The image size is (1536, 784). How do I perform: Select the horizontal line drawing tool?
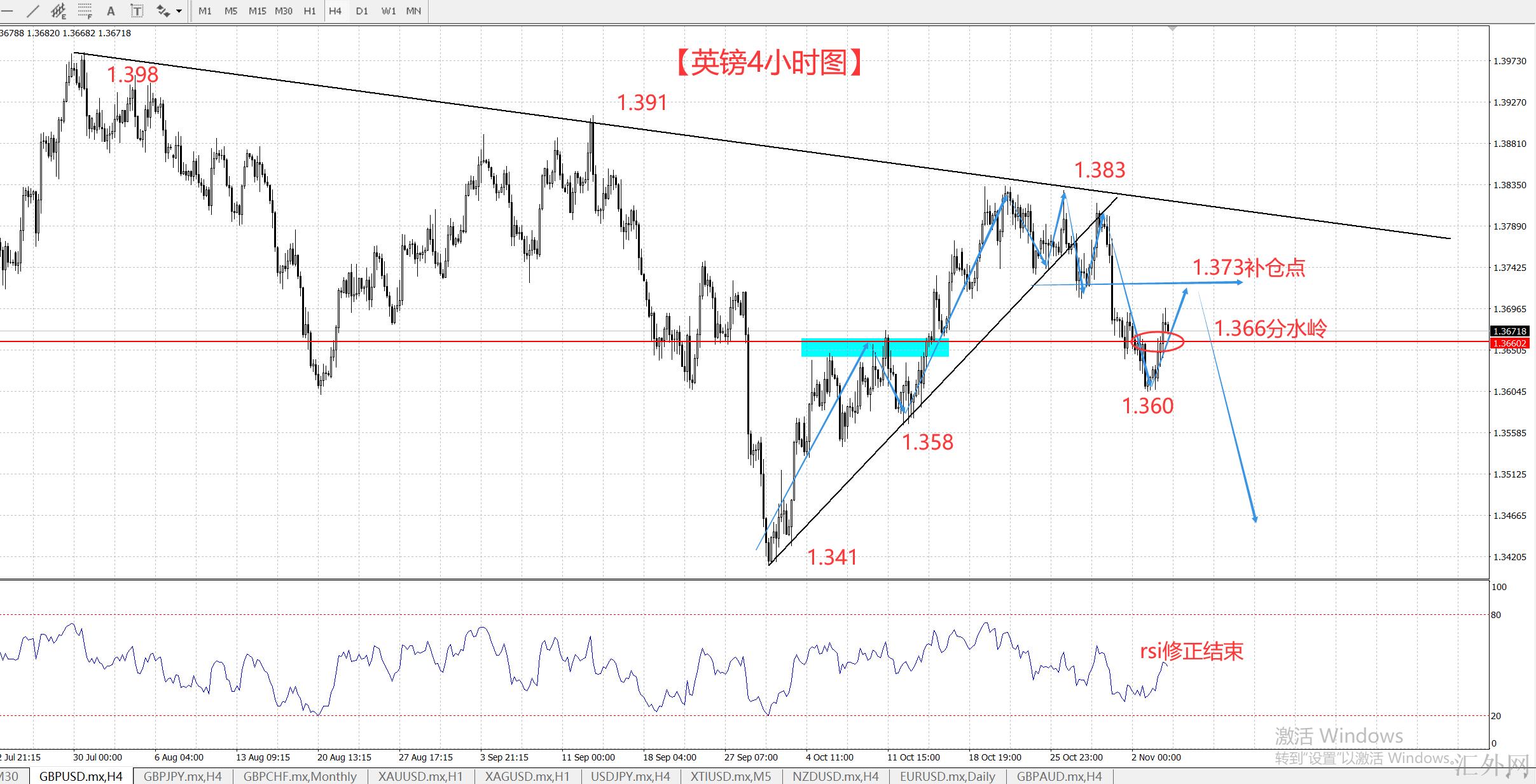[x=8, y=11]
